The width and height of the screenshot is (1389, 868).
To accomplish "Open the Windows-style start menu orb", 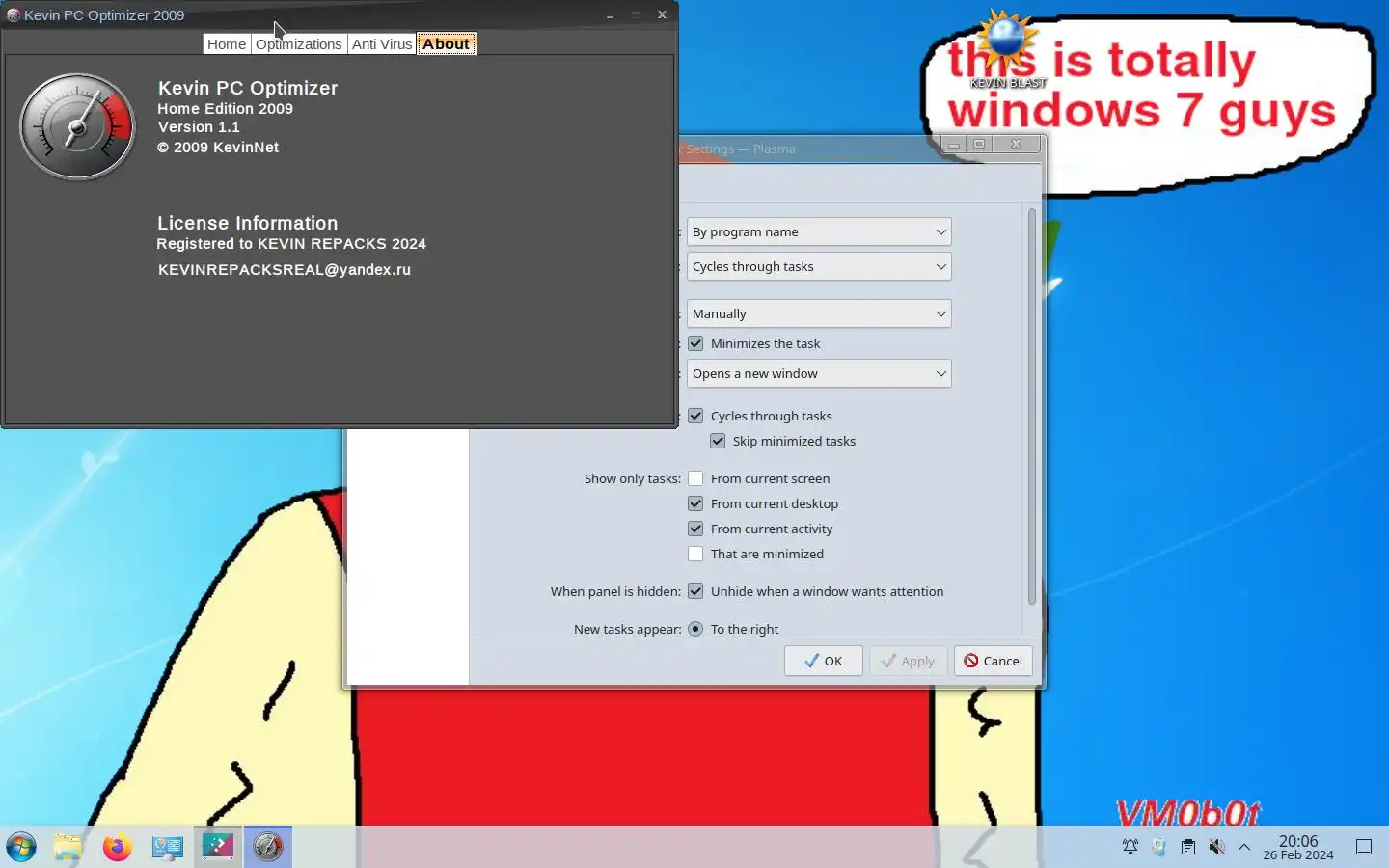I will click(21, 847).
